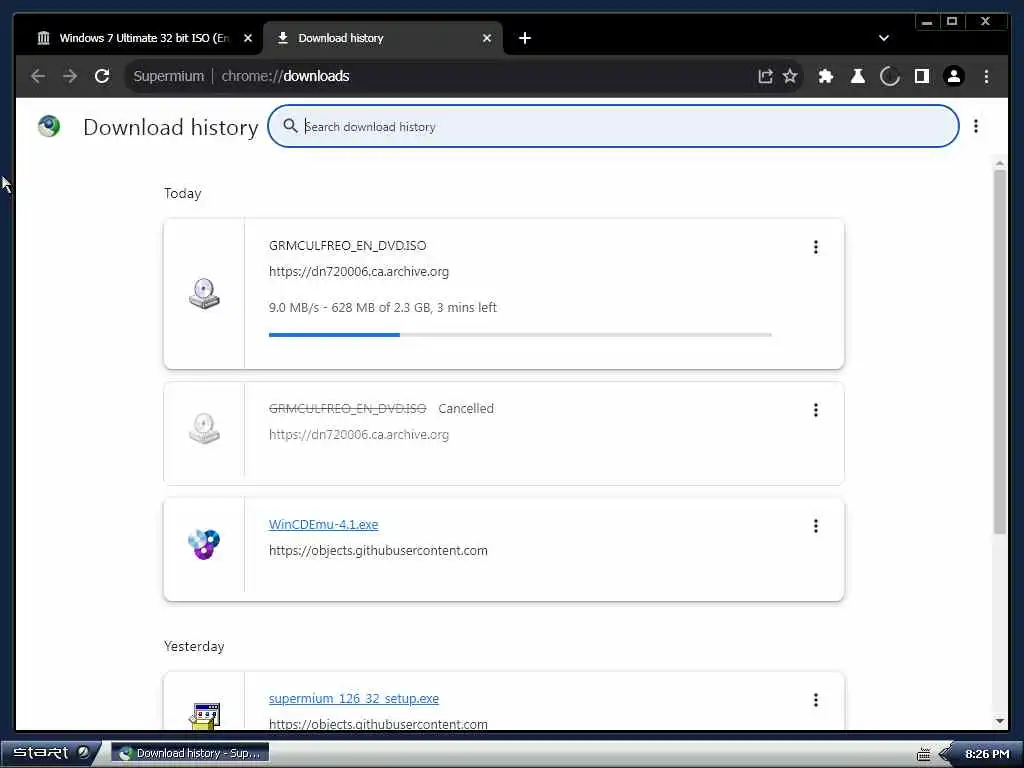1024x768 pixels.
Task: Click the keyboard icon in system tray
Action: pos(923,754)
